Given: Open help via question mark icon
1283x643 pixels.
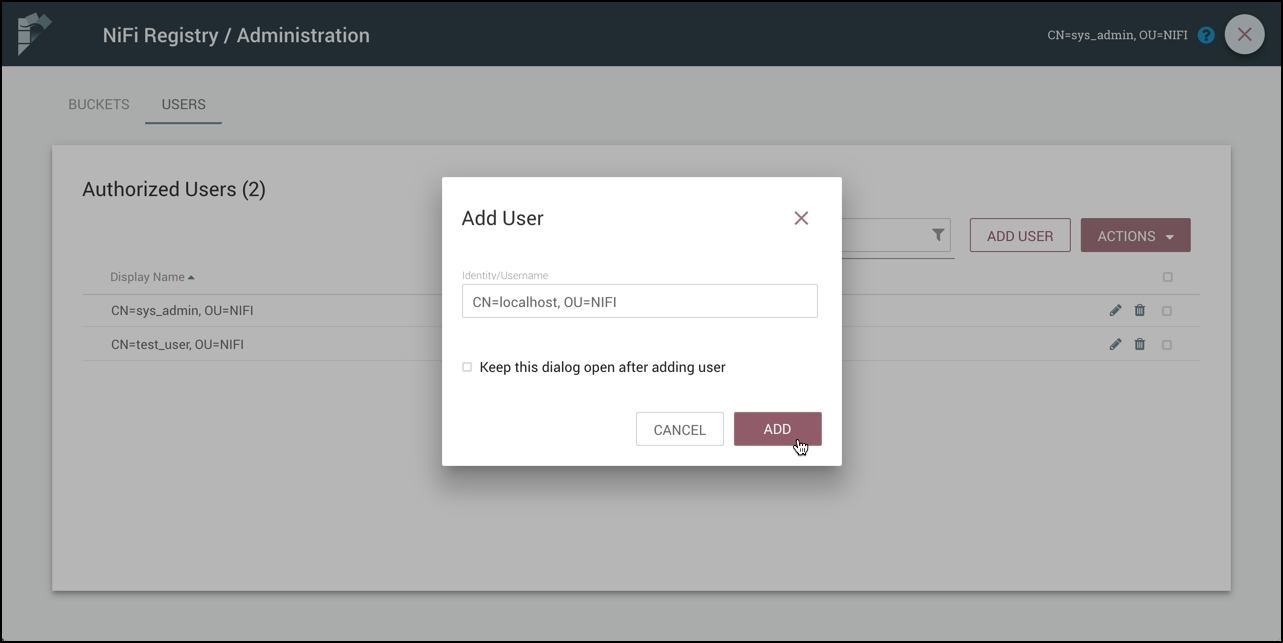Looking at the screenshot, I should click(1205, 34).
